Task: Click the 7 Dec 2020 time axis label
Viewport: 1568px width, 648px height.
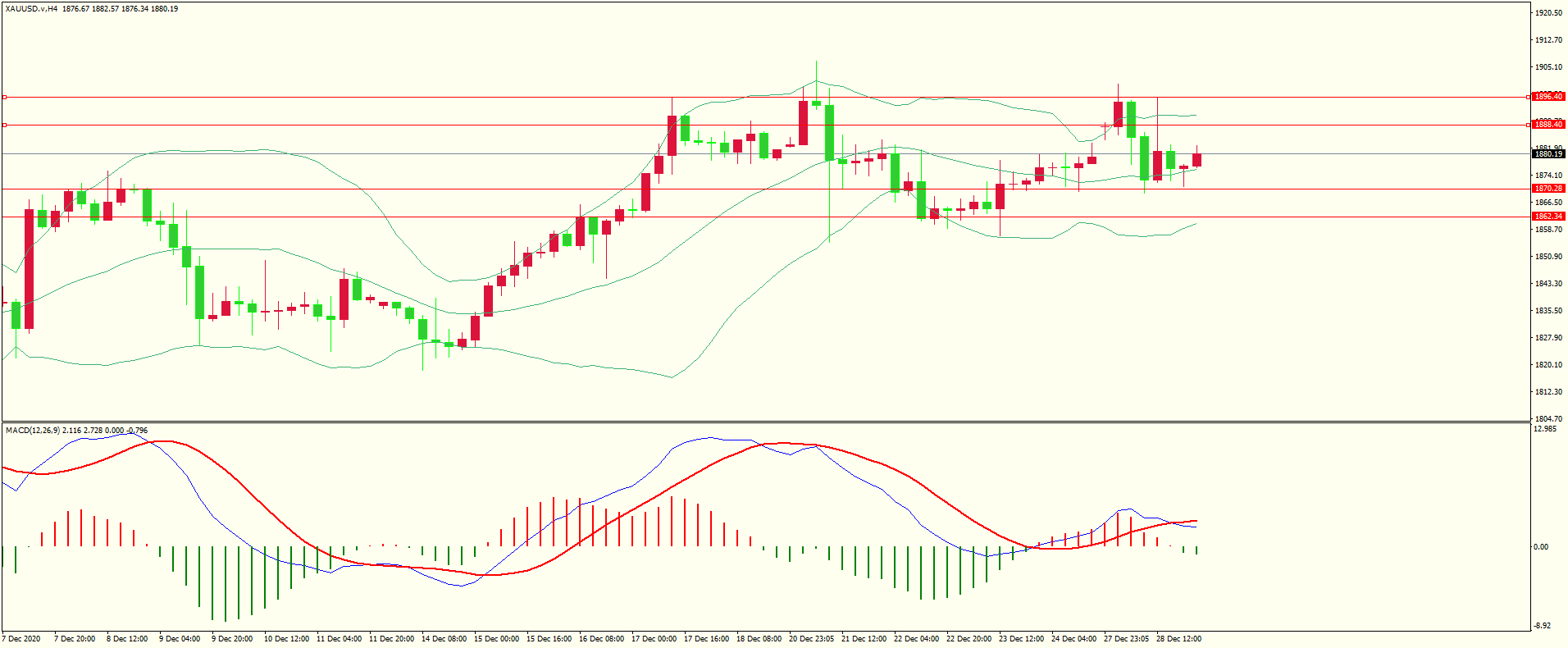Action: pyautogui.click(x=21, y=638)
